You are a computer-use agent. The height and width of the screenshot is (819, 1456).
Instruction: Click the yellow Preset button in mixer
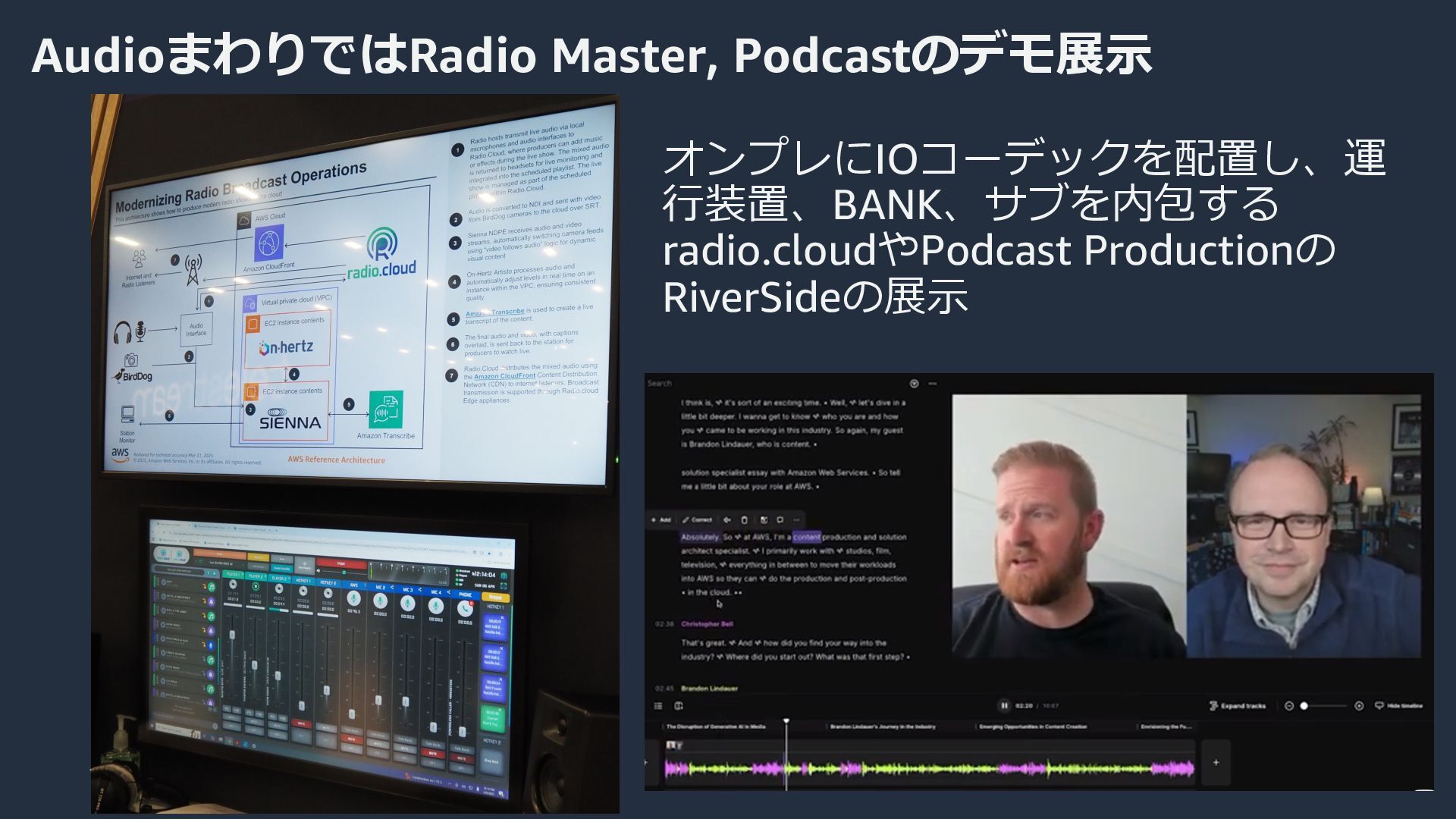point(495,597)
